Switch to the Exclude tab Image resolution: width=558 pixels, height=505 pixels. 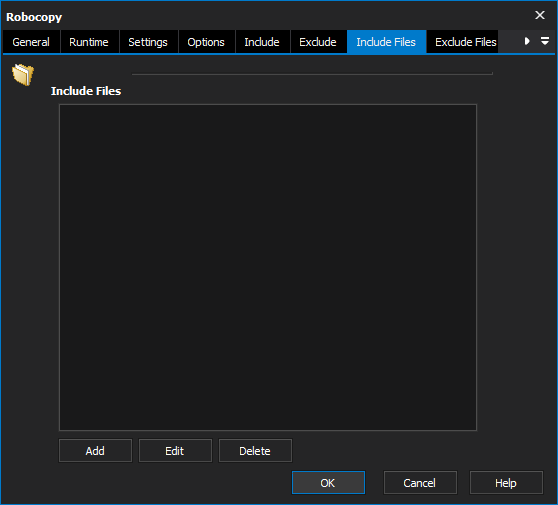318,42
